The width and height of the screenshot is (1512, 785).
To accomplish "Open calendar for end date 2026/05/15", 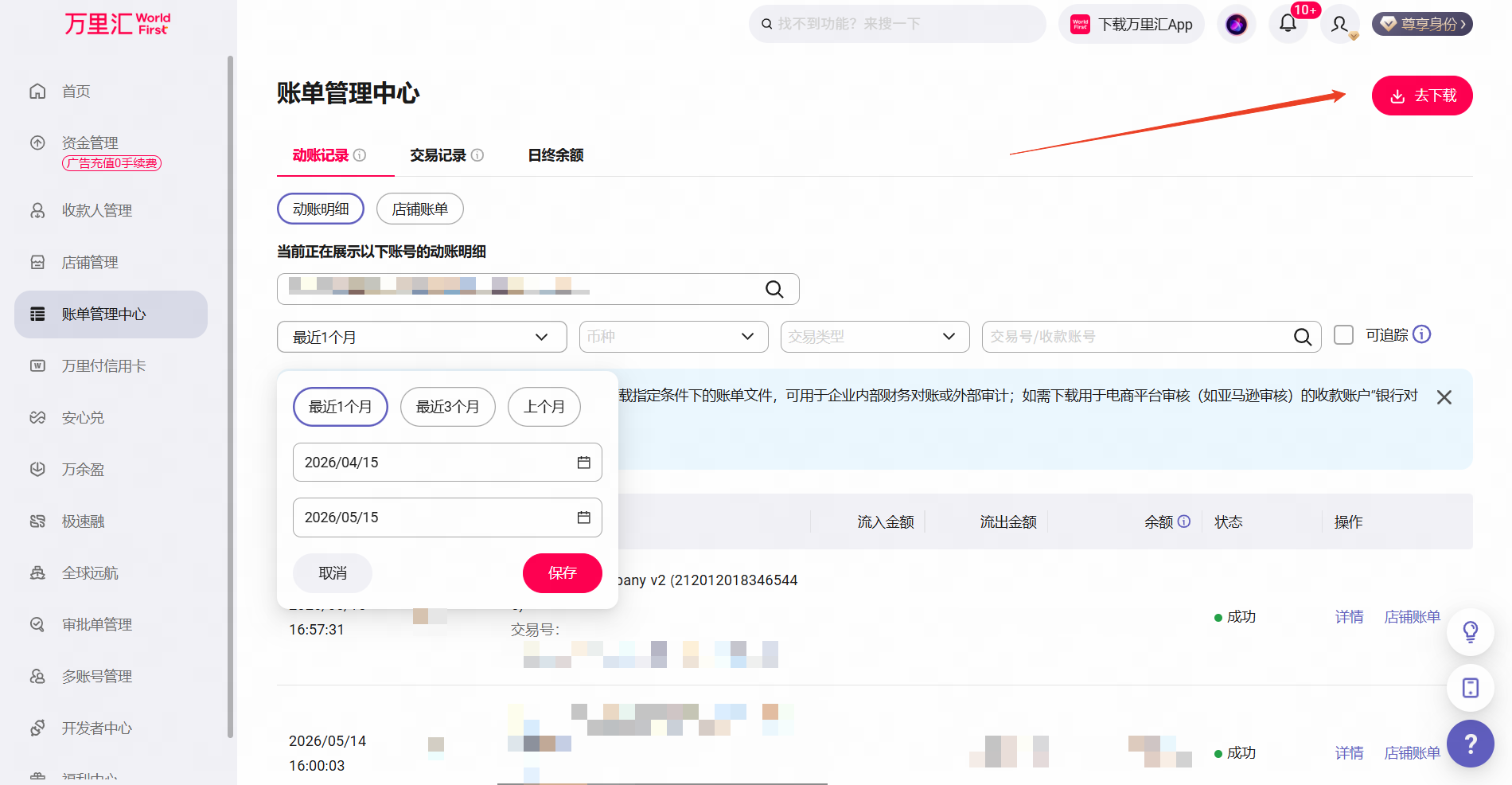I will pos(584,517).
